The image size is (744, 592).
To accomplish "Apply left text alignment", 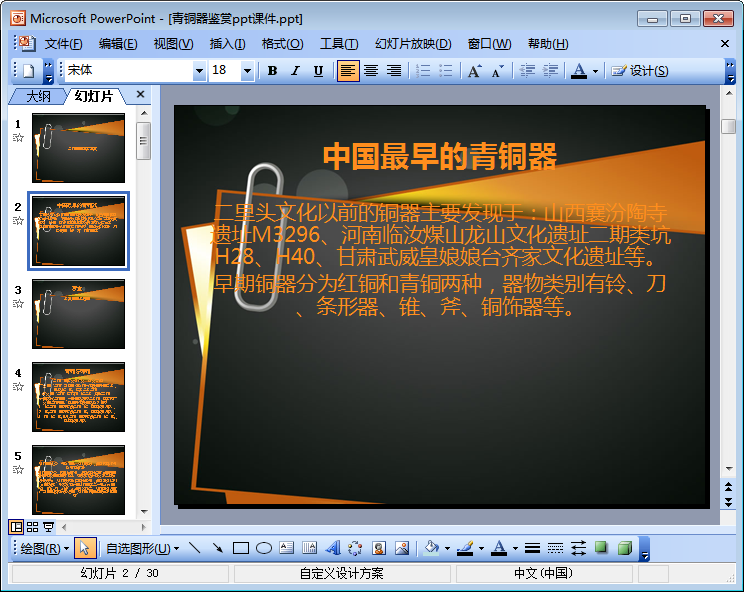I will tap(348, 71).
